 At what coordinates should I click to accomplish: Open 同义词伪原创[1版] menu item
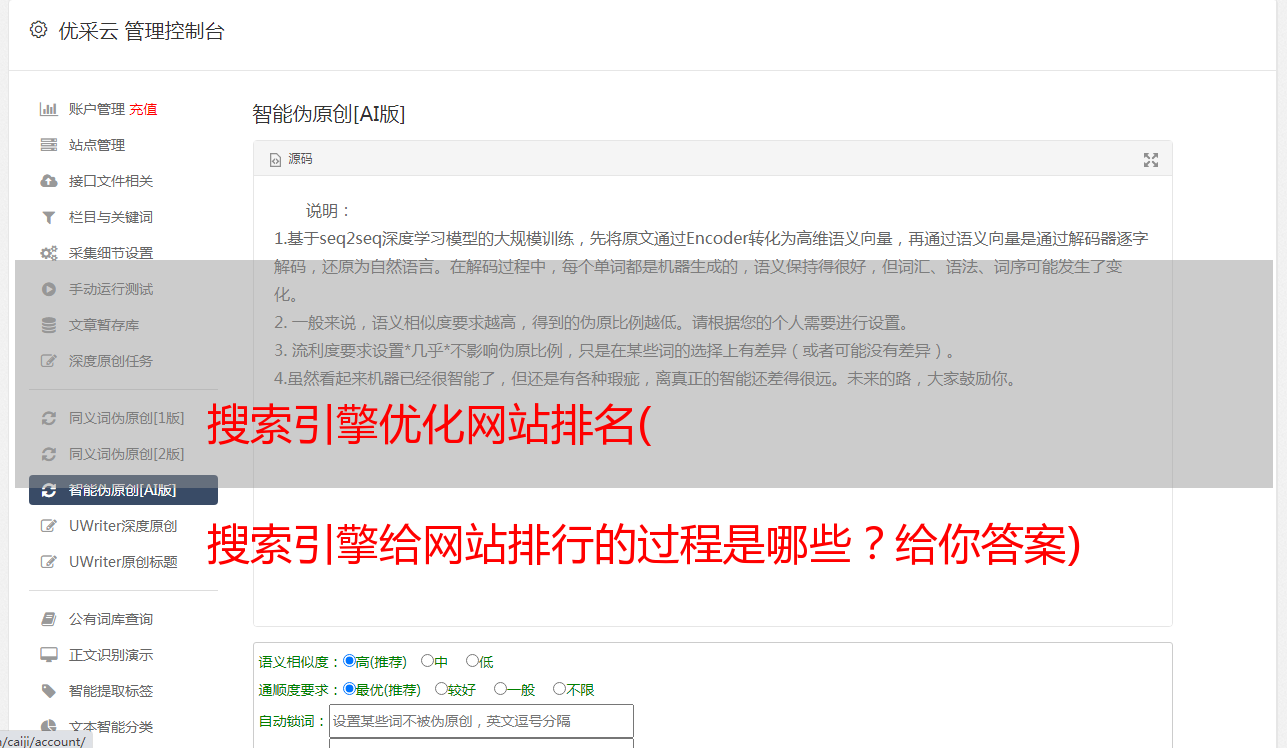click(x=126, y=418)
